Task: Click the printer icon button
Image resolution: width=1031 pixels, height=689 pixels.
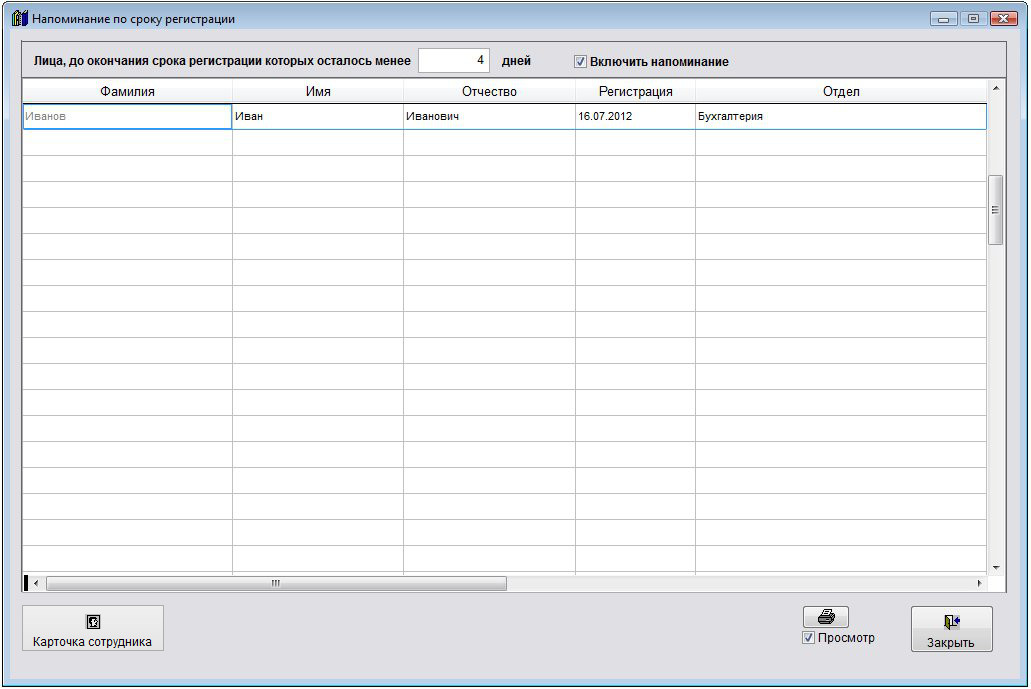Action: [826, 617]
